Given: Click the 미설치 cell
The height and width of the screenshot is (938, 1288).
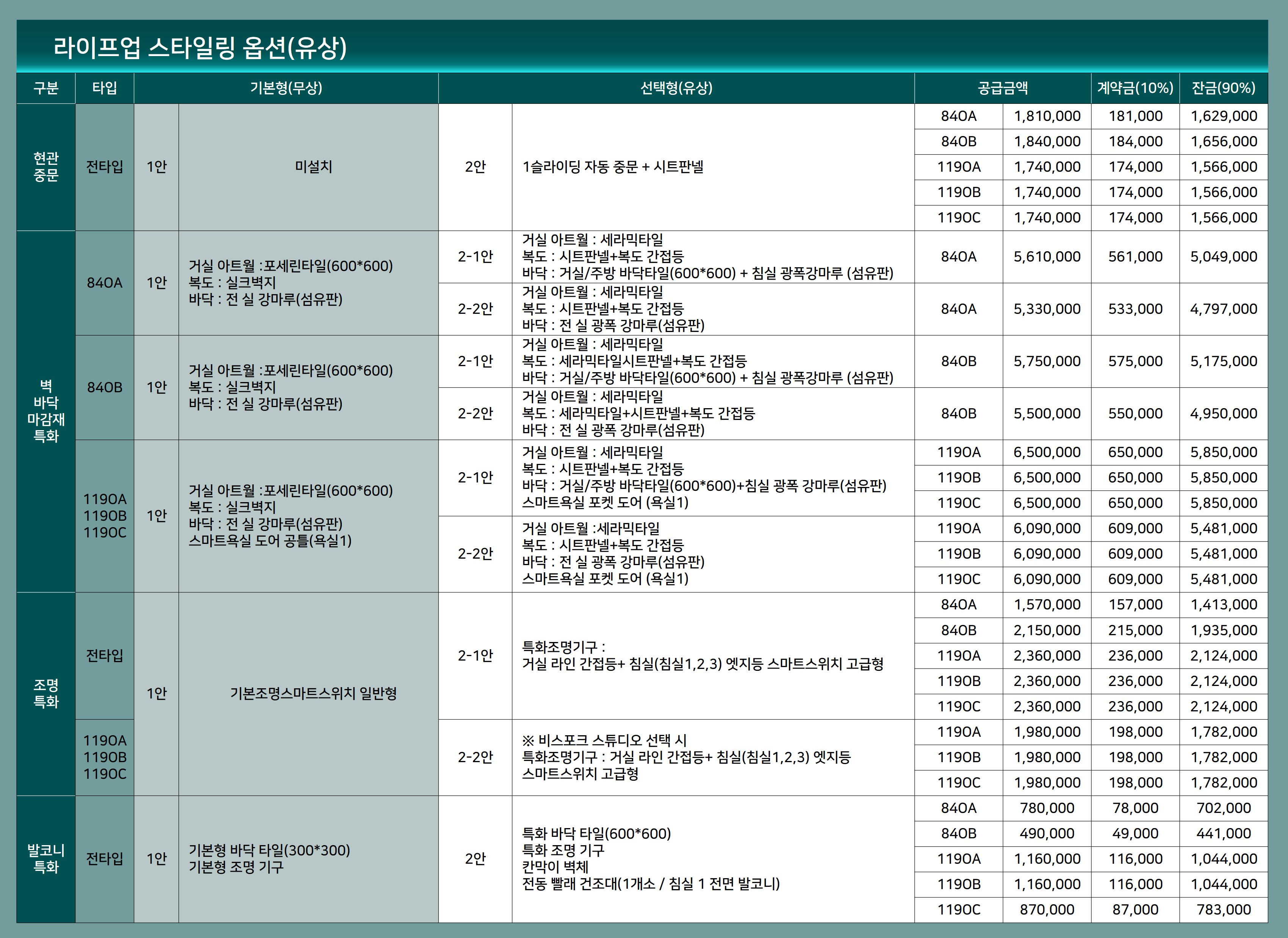Looking at the screenshot, I should pyautogui.click(x=313, y=166).
